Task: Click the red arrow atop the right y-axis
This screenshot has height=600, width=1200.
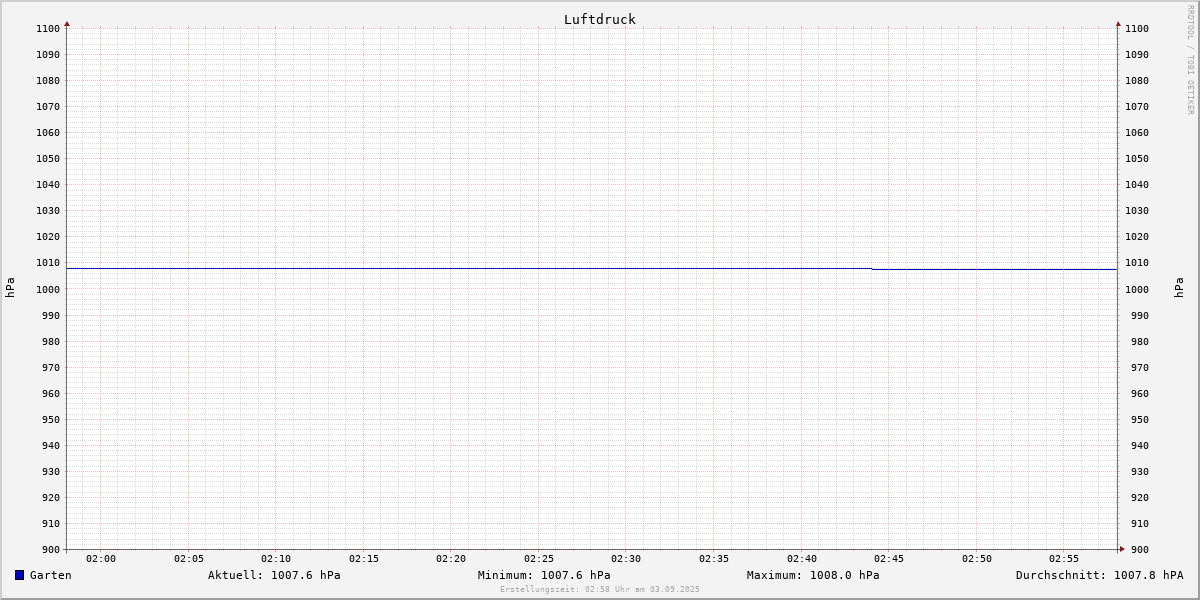Action: pos(1118,23)
